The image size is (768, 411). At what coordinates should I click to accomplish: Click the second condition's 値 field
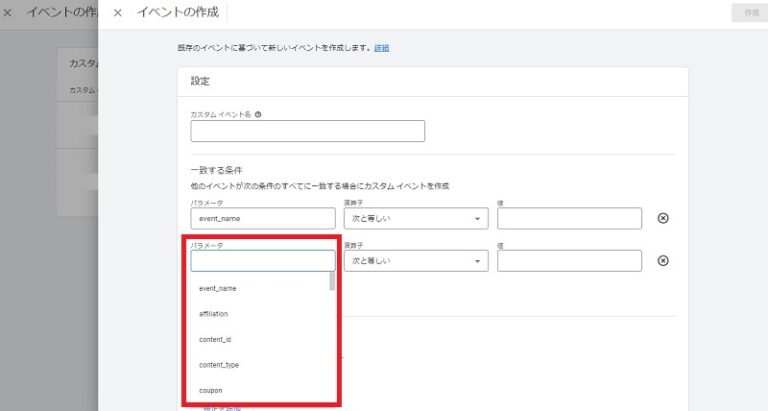569,261
